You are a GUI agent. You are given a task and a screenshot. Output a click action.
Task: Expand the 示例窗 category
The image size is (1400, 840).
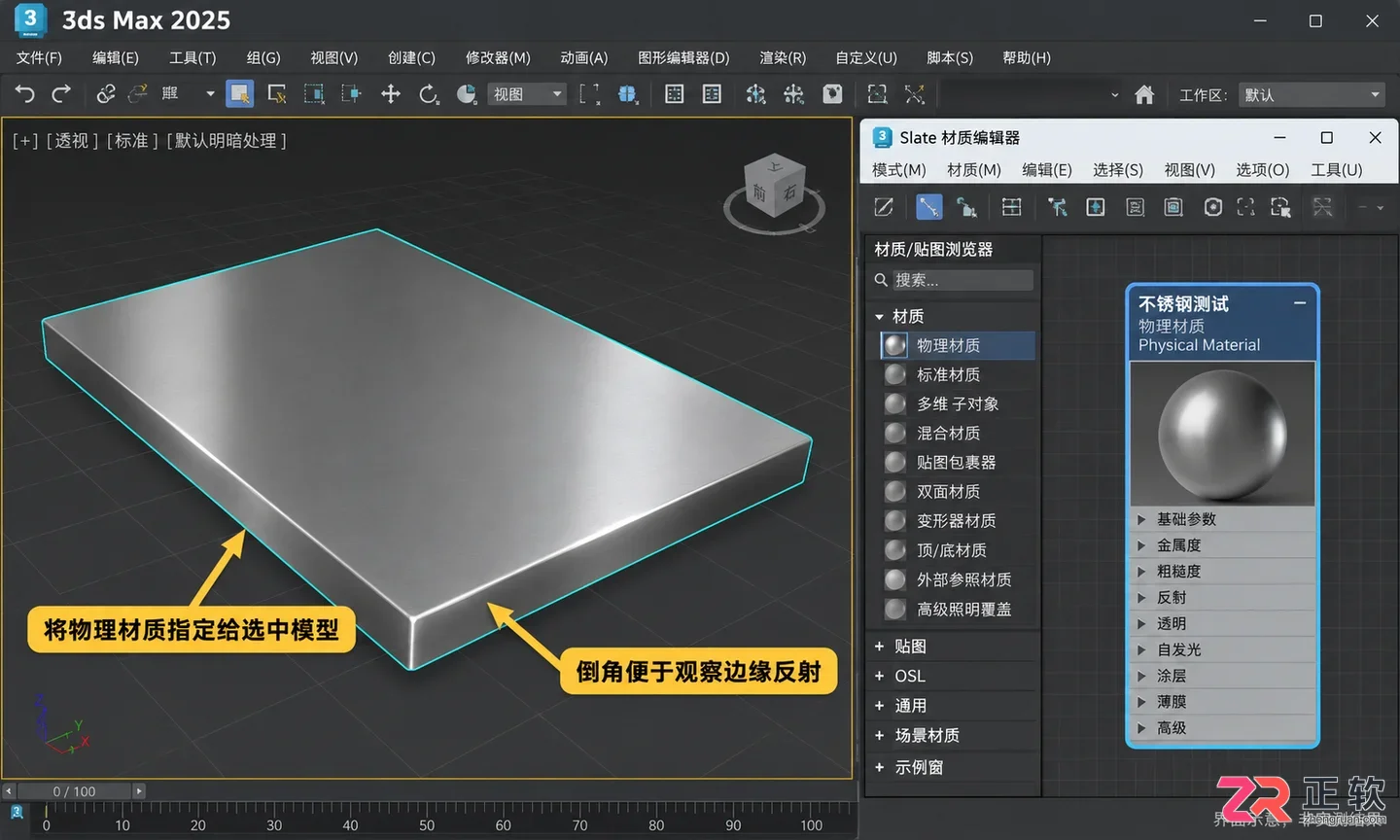[x=879, y=767]
